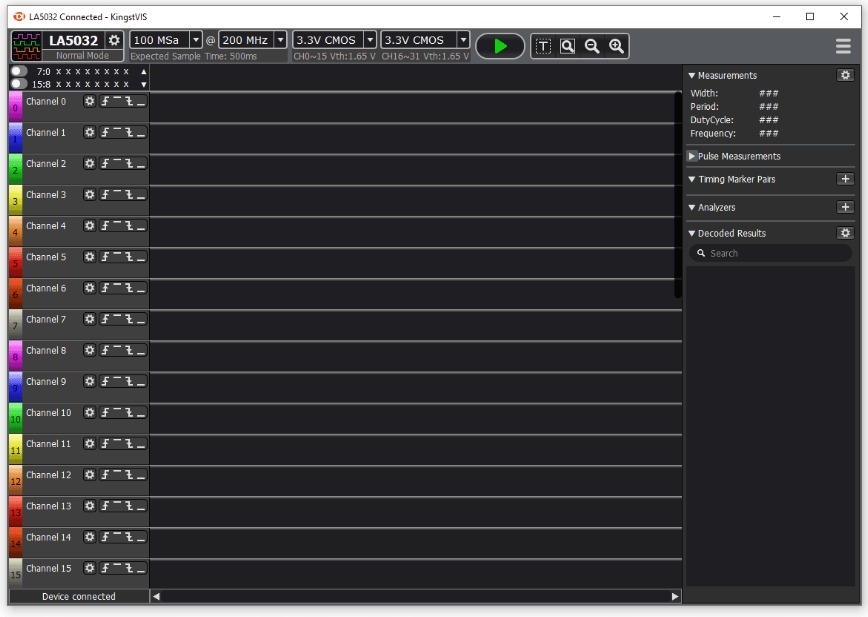
Task: Open Decoded Results settings gear
Action: (x=845, y=233)
